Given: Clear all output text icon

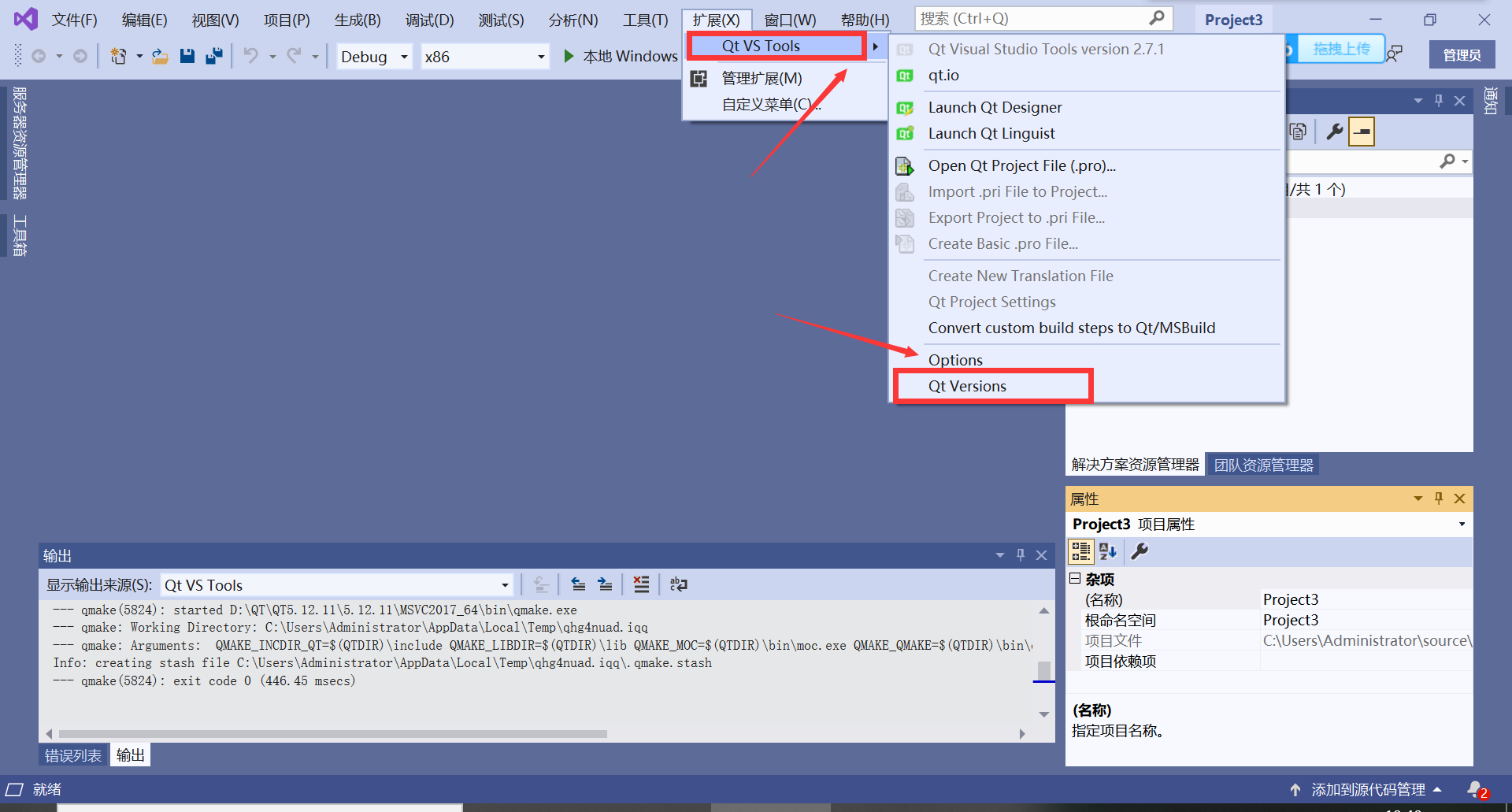Looking at the screenshot, I should tap(642, 584).
